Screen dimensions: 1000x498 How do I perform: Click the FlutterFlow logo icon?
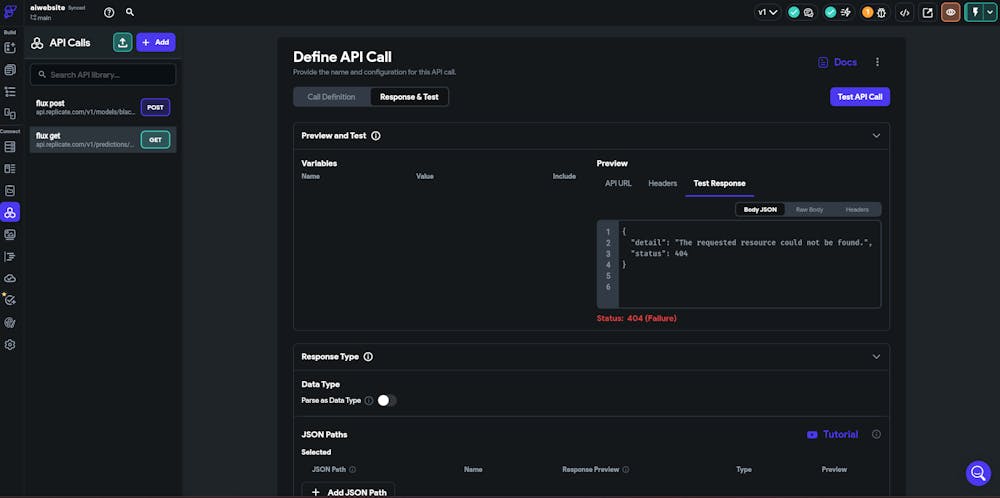[x=10, y=12]
